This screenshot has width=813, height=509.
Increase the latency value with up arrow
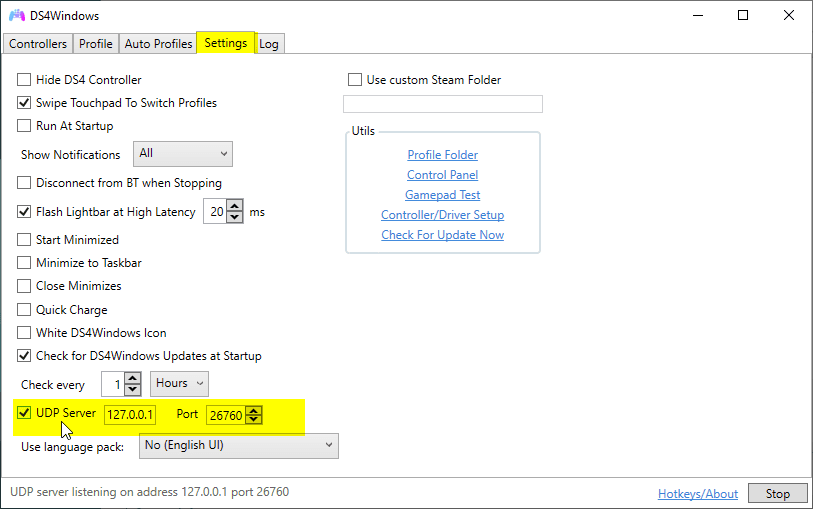pyautogui.click(x=236, y=207)
